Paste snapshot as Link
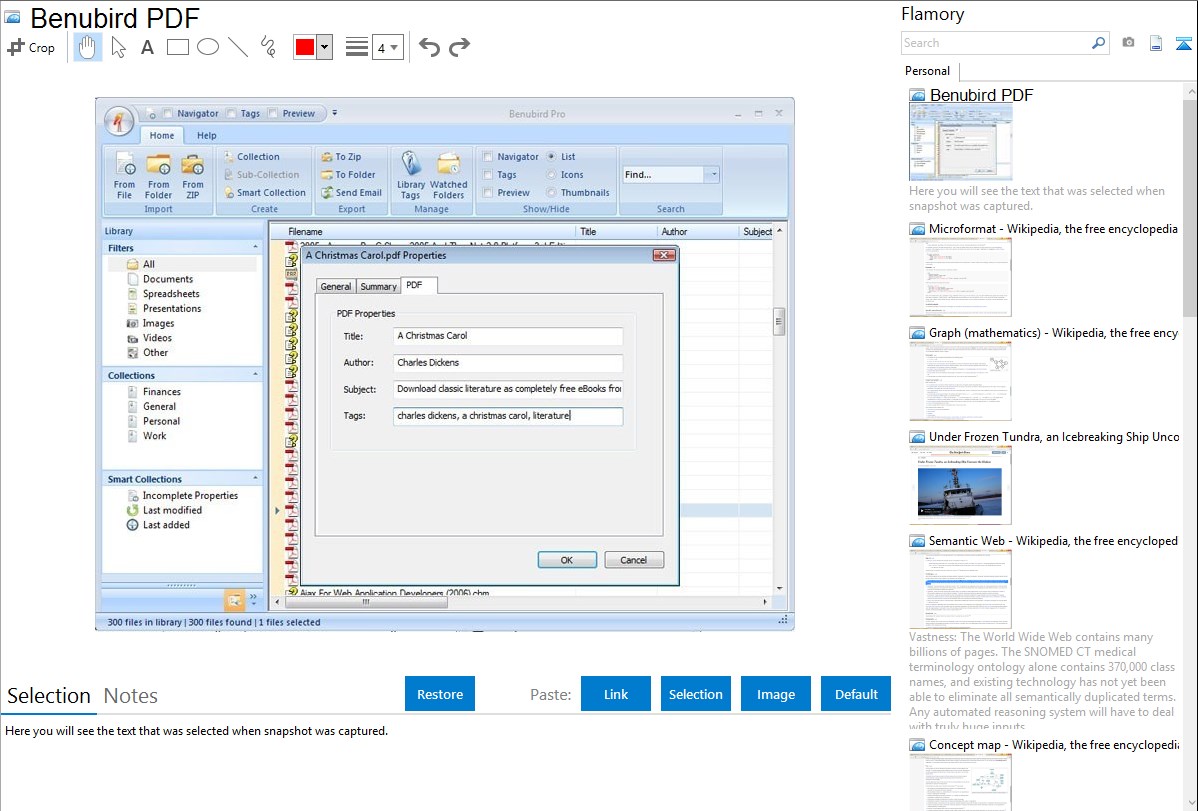 (x=616, y=694)
